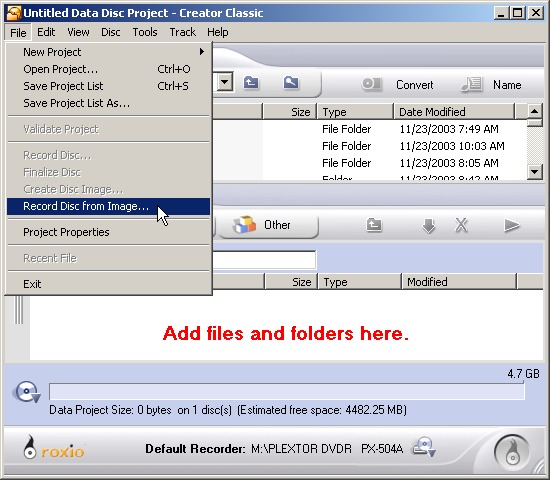This screenshot has height=480, width=550.
Task: Click the add-to-project down arrow icon
Action: [428, 225]
